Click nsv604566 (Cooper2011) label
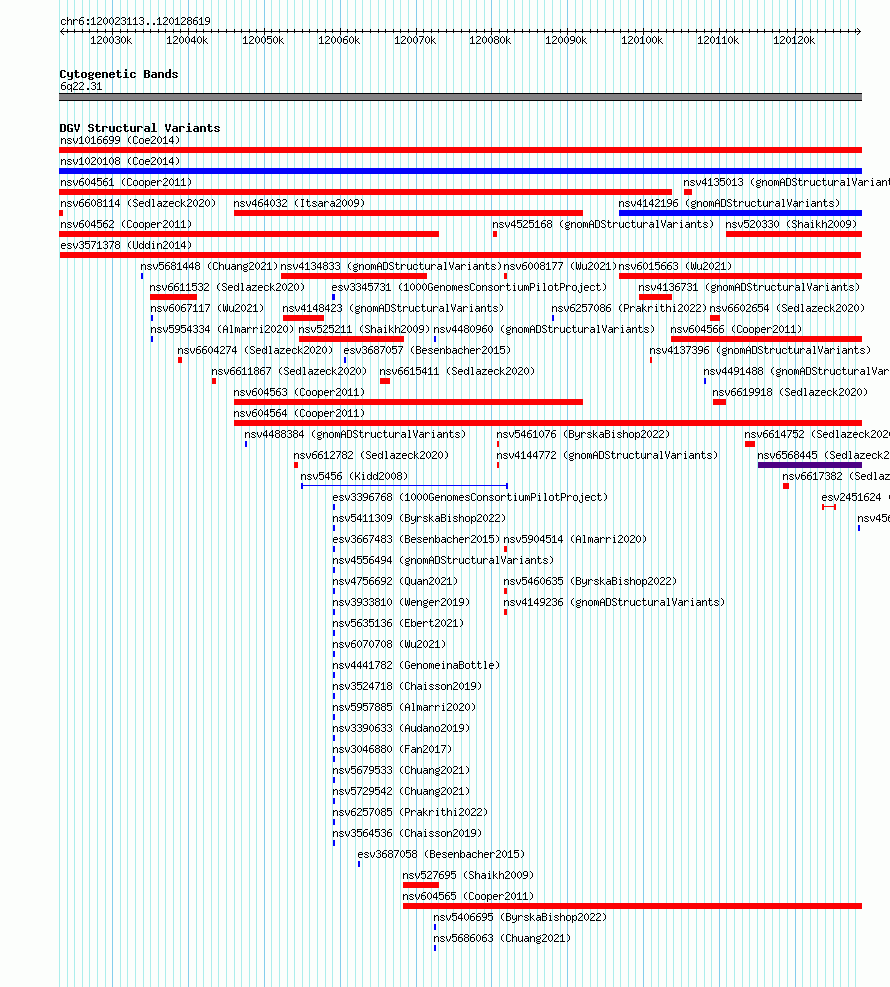The height and width of the screenshot is (987, 890). (736, 329)
